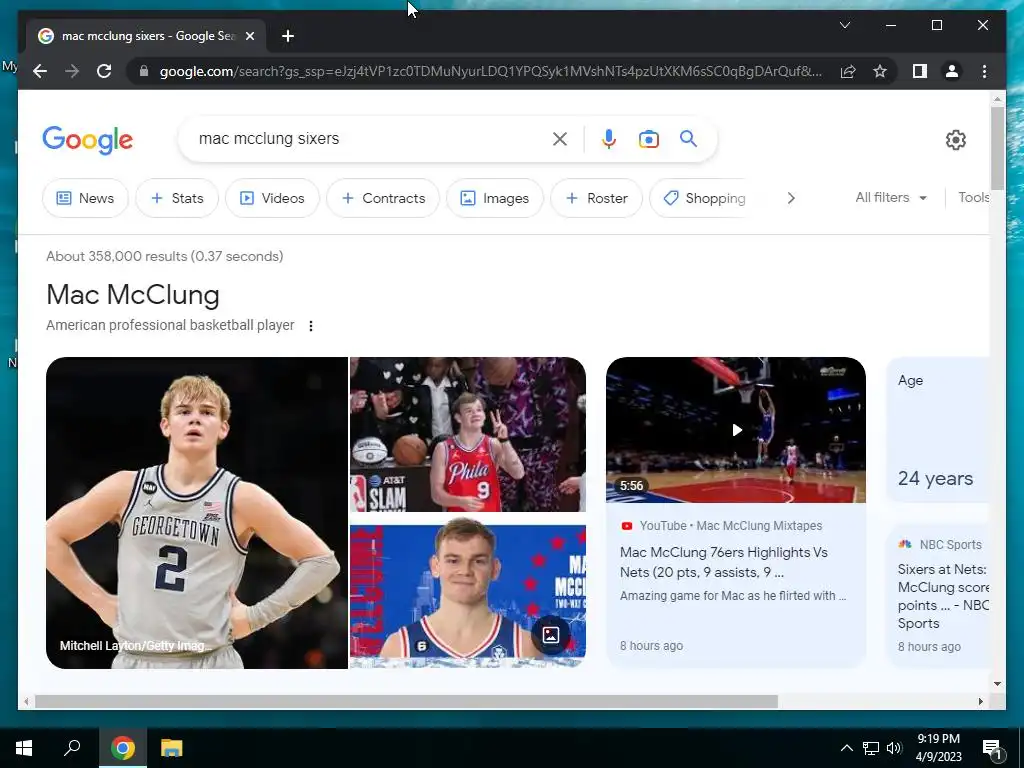1024x768 pixels.
Task: Open Slam Dunk contest Phila photo
Action: pos(468,434)
